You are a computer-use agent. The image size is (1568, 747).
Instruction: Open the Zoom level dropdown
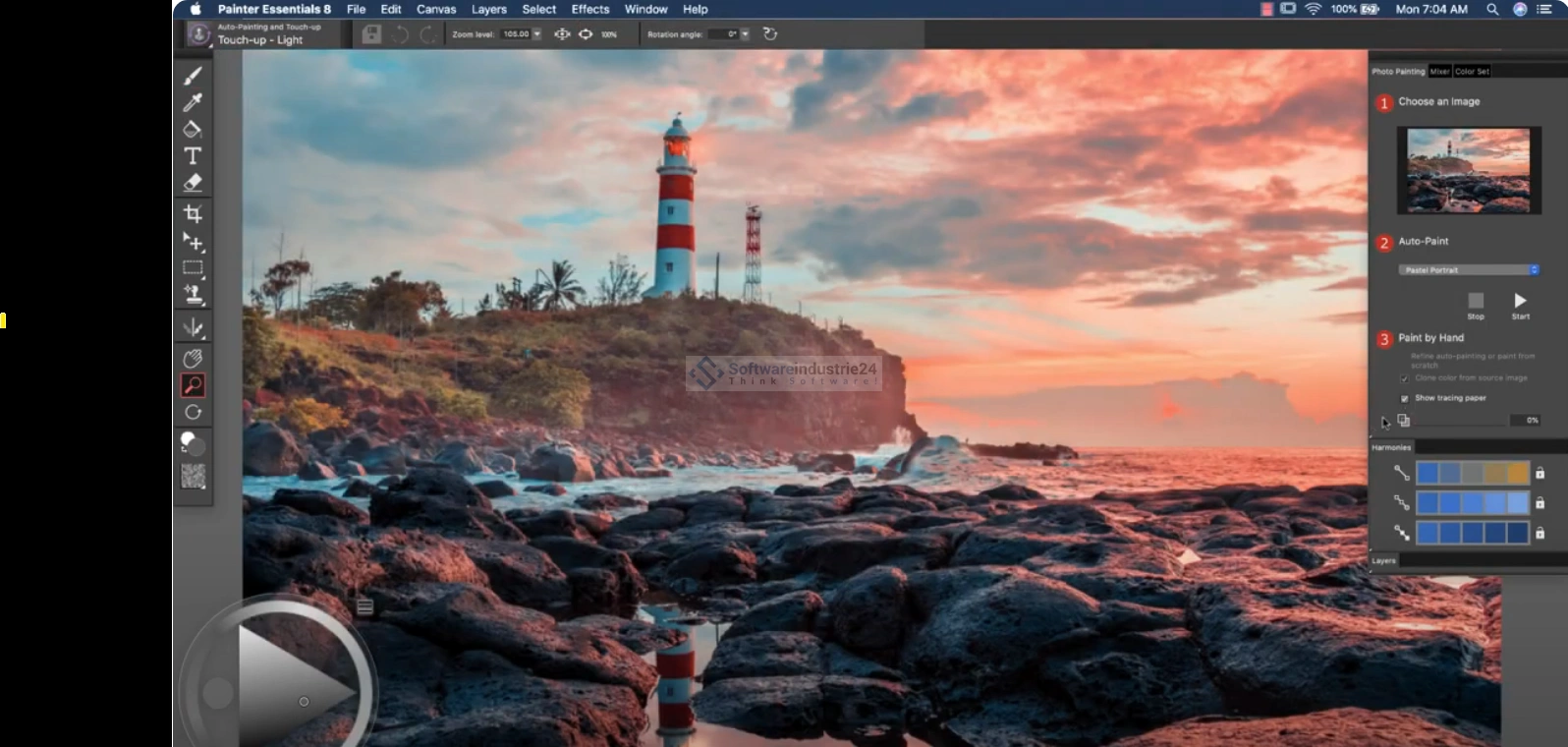click(536, 34)
